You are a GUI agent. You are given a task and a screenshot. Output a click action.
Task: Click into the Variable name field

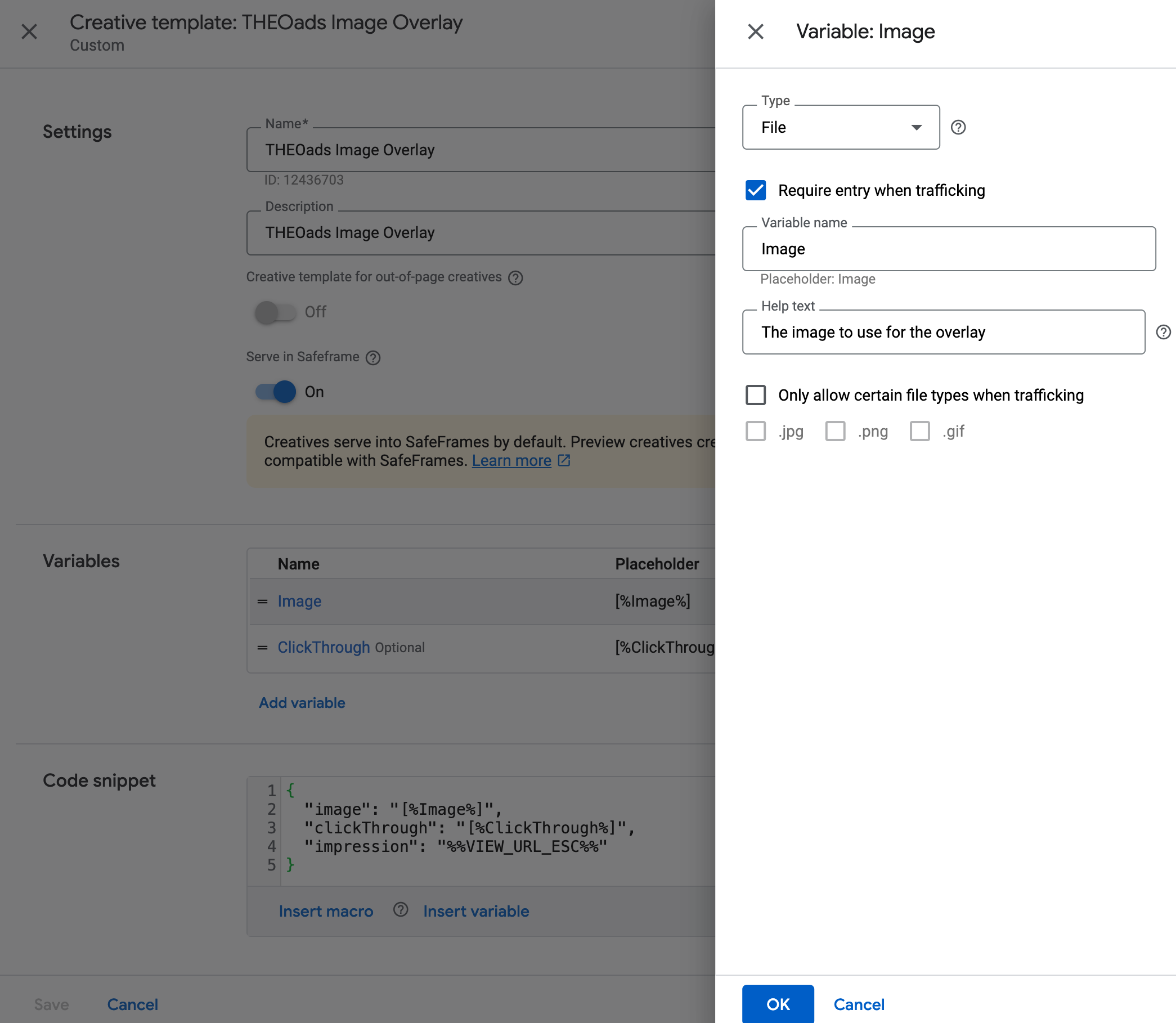click(949, 249)
